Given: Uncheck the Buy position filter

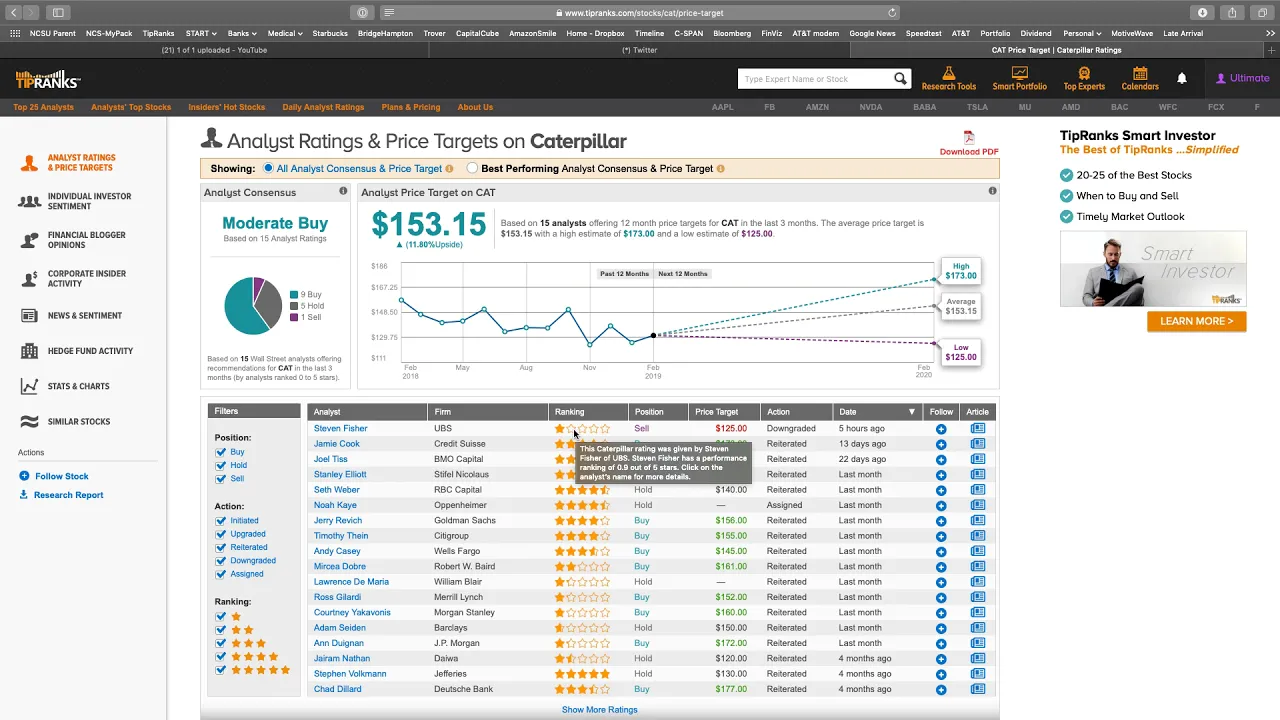Looking at the screenshot, I should pyautogui.click(x=221, y=452).
